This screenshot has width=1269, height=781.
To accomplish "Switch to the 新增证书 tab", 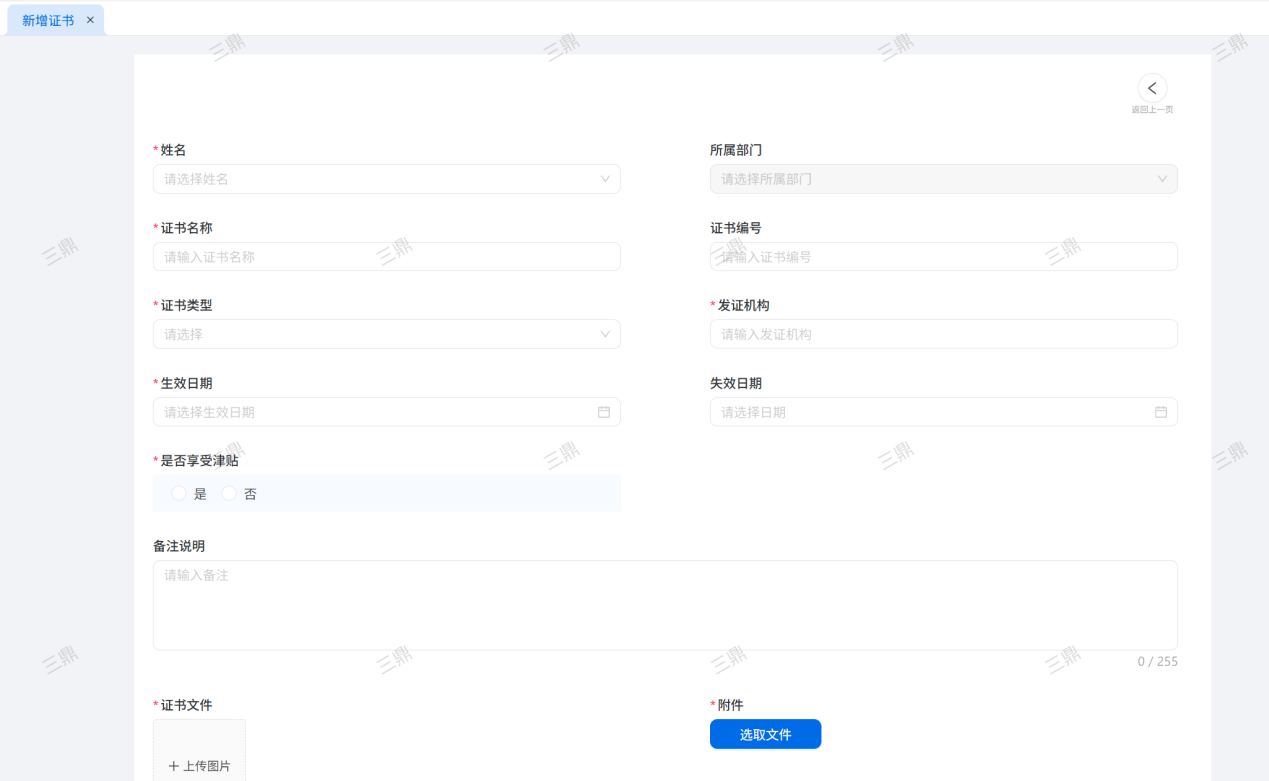I will [48, 20].
